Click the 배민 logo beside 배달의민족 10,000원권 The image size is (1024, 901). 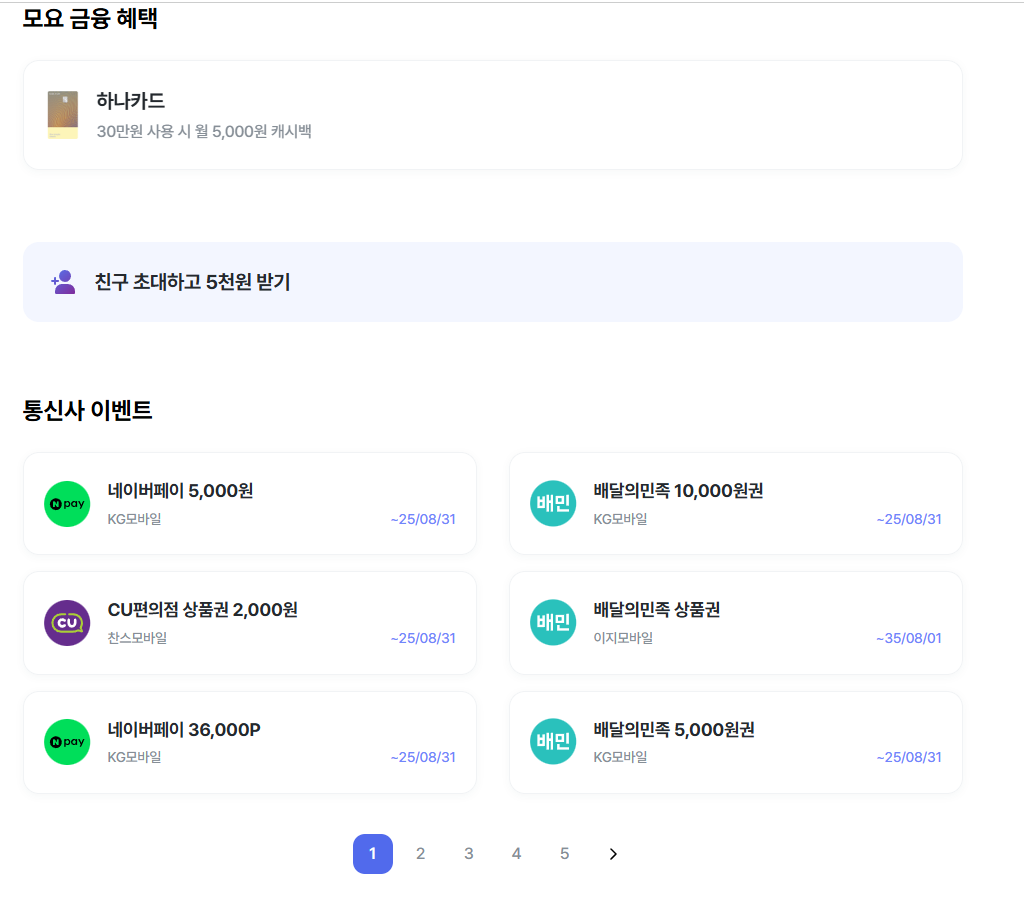[x=553, y=503]
